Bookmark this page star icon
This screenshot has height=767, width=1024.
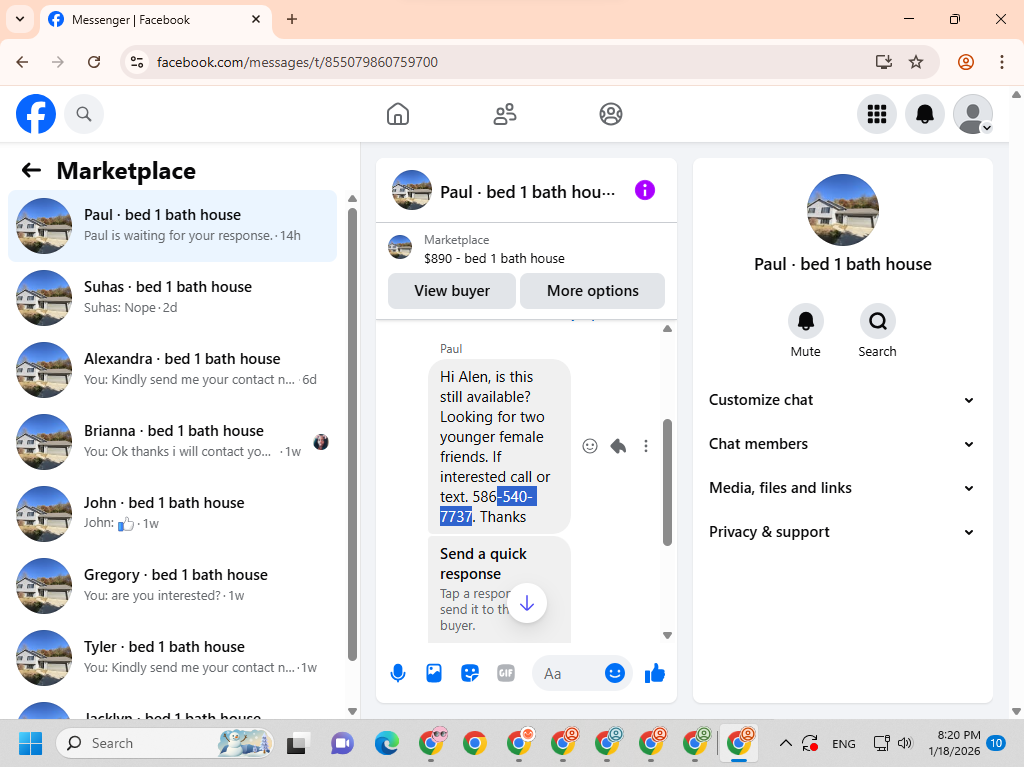coord(916,62)
